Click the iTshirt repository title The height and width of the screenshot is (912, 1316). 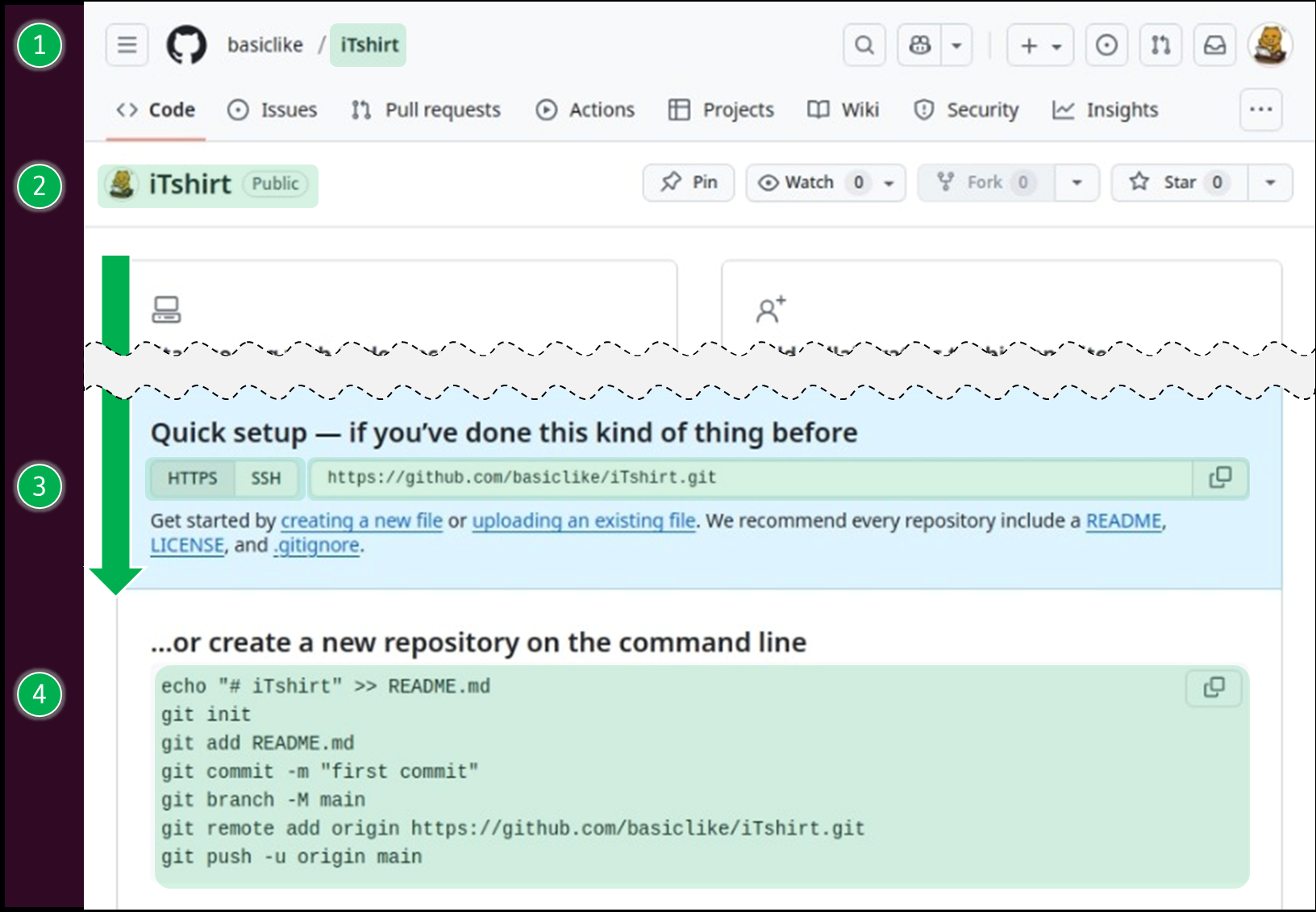pos(190,185)
